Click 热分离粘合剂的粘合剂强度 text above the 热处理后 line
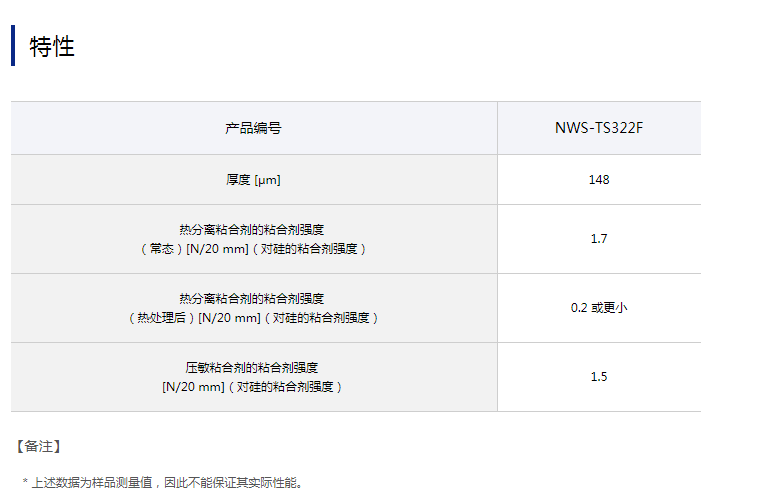 click(252, 298)
